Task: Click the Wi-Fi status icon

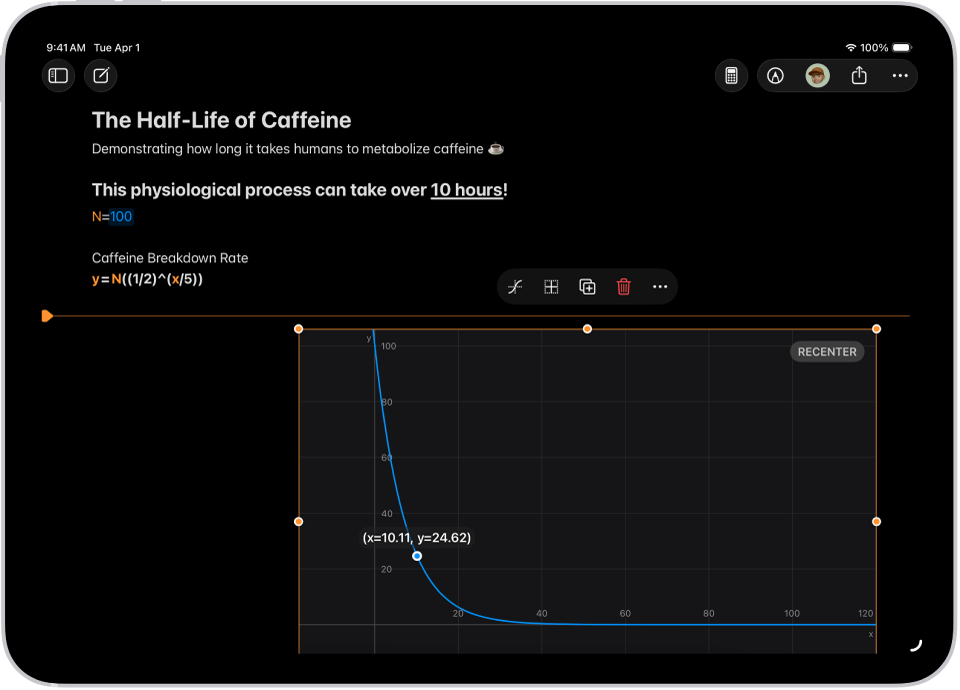Action: [x=852, y=46]
